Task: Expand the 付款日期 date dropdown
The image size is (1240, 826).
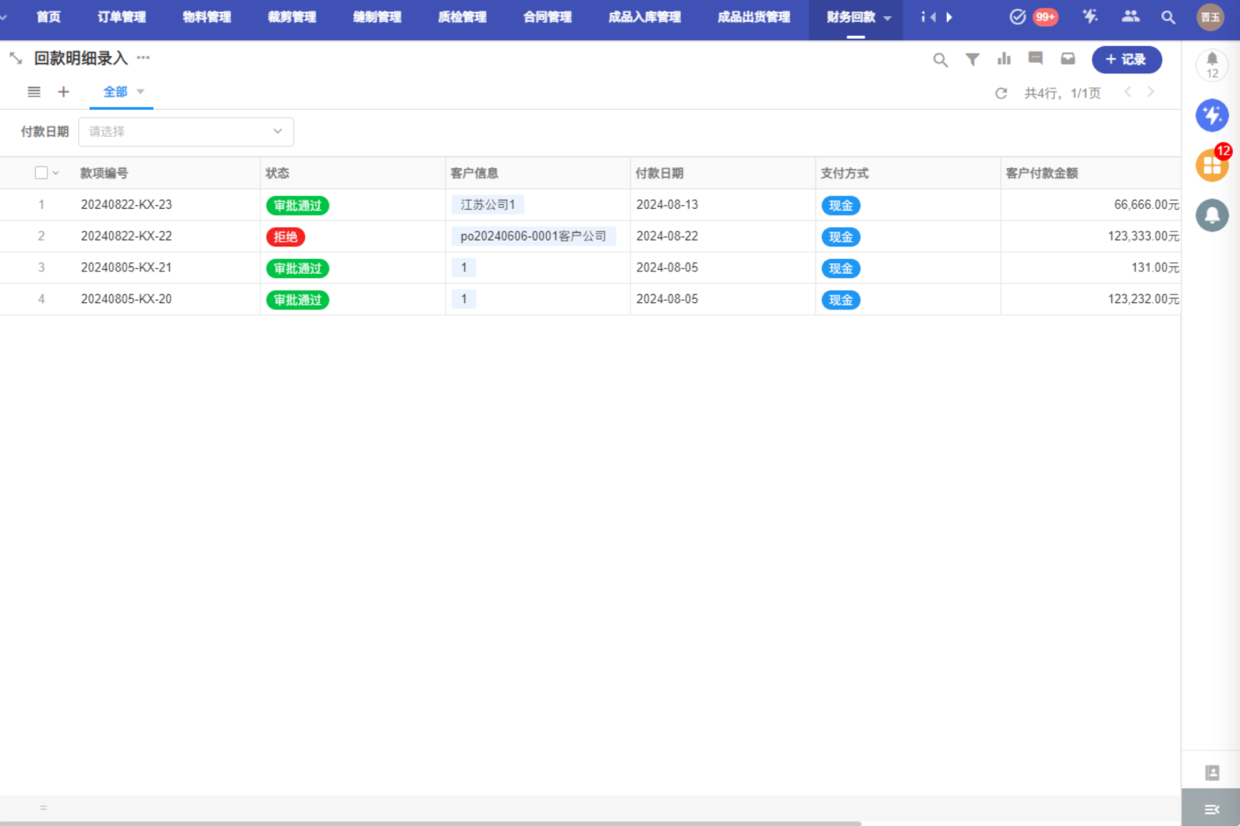Action: pyautogui.click(x=186, y=132)
